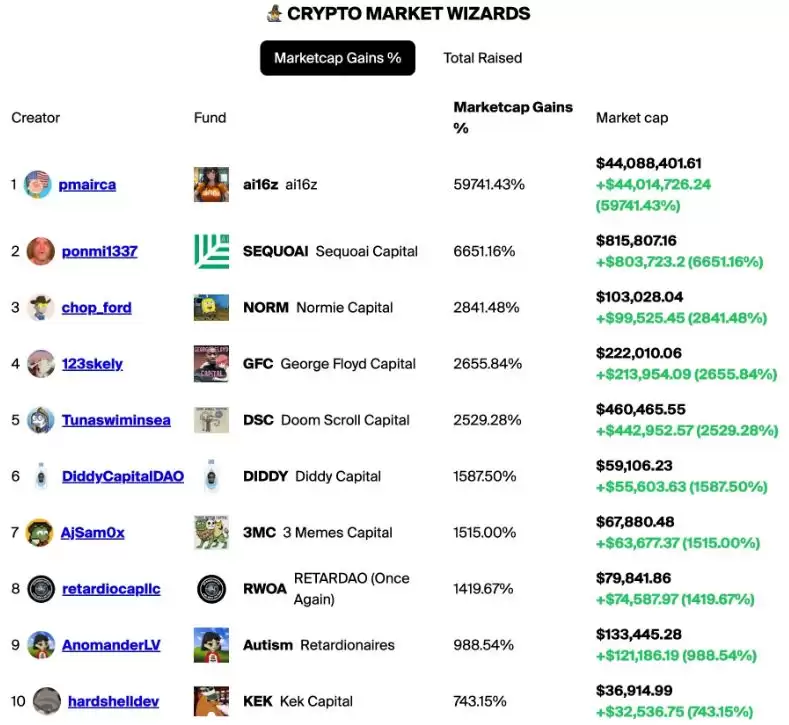
Task: Click the ai16z fund logo
Action: (211, 184)
